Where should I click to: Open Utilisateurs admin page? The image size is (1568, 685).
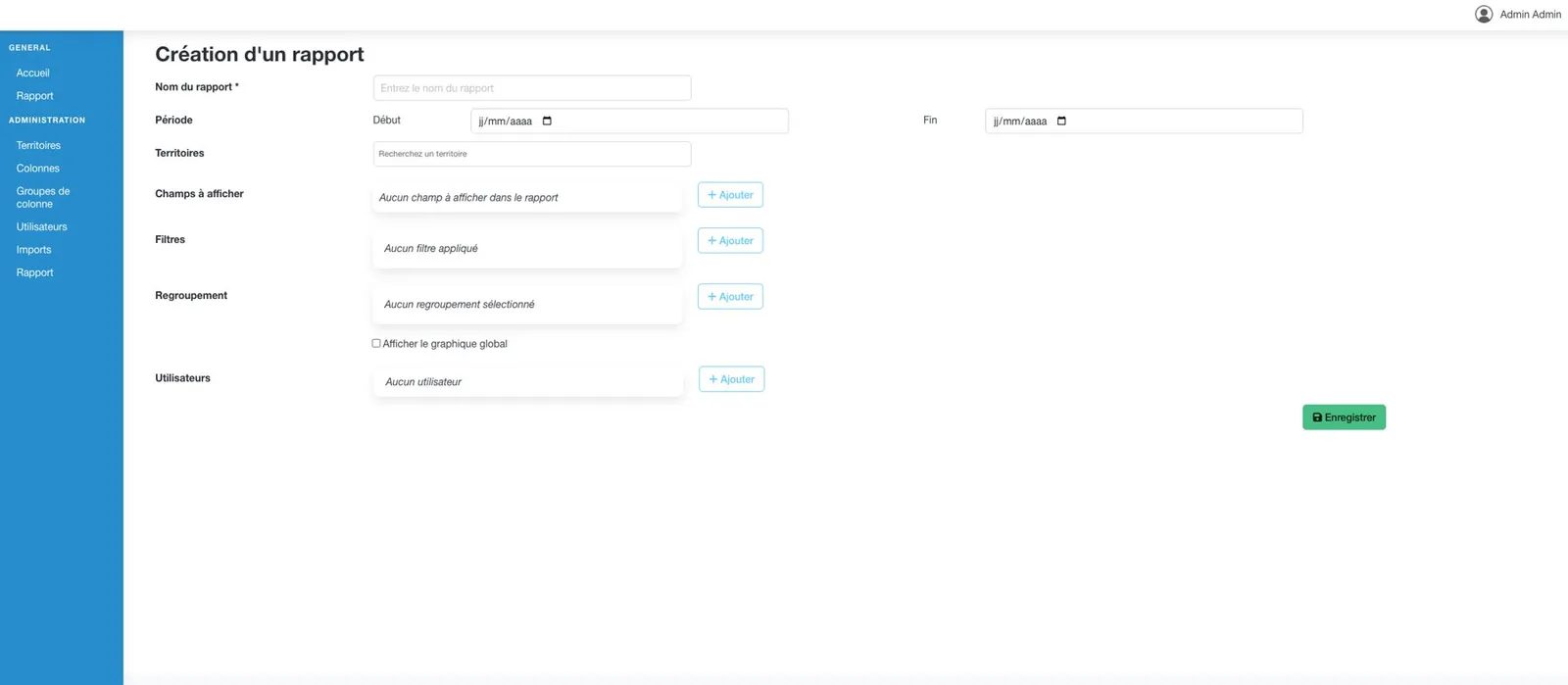pos(41,226)
